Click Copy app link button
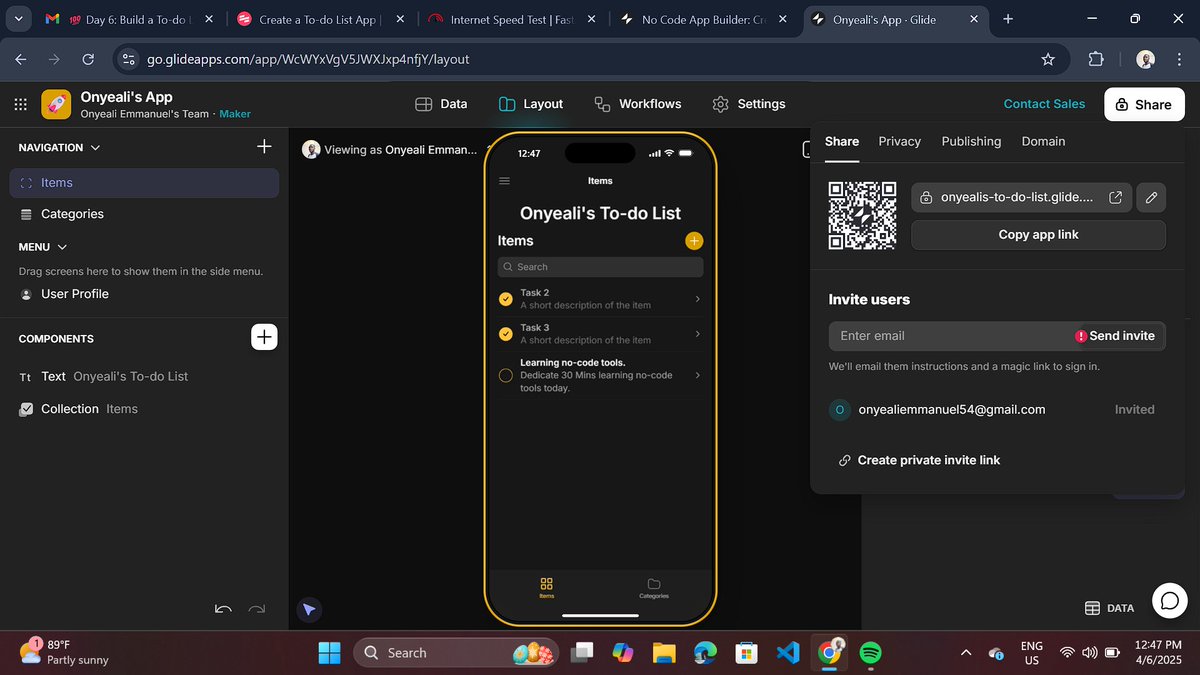The image size is (1200, 675). [1038, 235]
